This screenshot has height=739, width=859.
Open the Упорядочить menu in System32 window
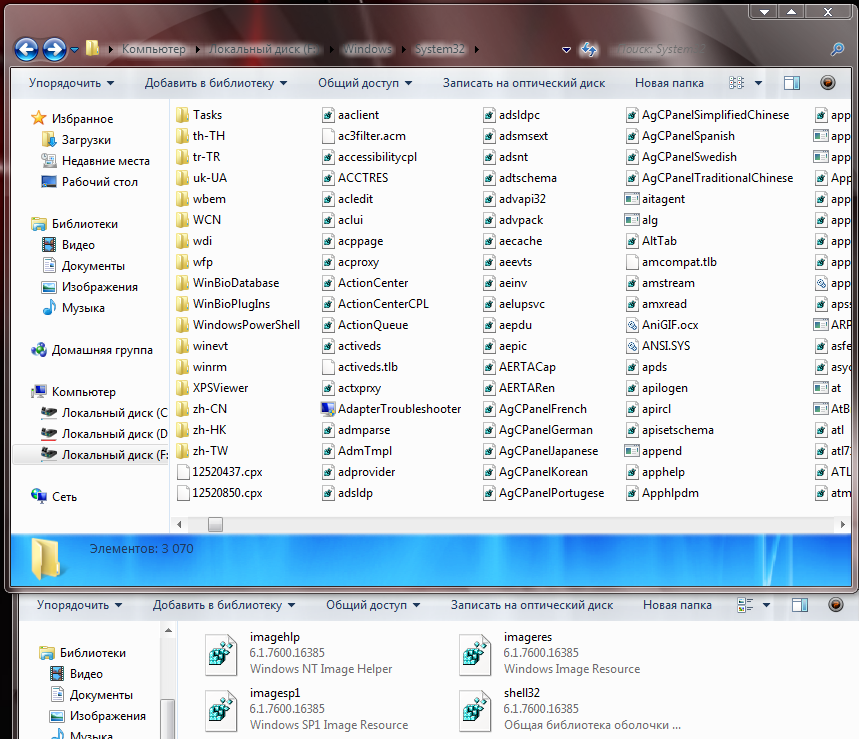[x=71, y=83]
